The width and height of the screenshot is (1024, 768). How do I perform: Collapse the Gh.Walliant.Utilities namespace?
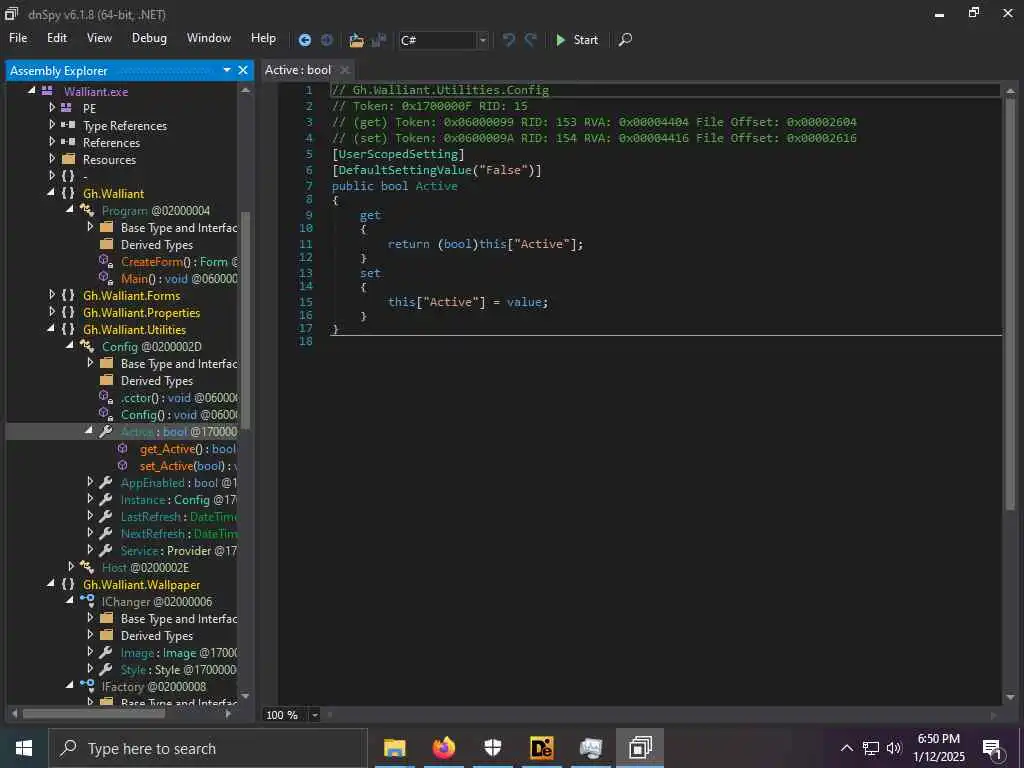[x=51, y=328]
